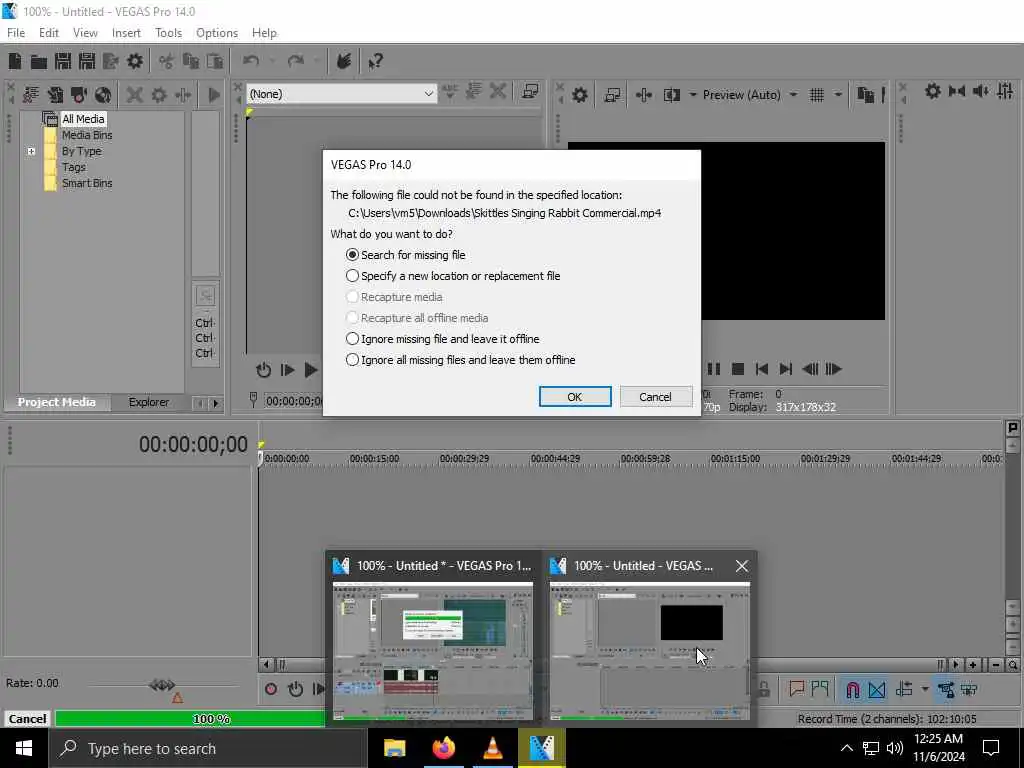Open the View menu
The height and width of the screenshot is (768, 1024).
coord(85,33)
